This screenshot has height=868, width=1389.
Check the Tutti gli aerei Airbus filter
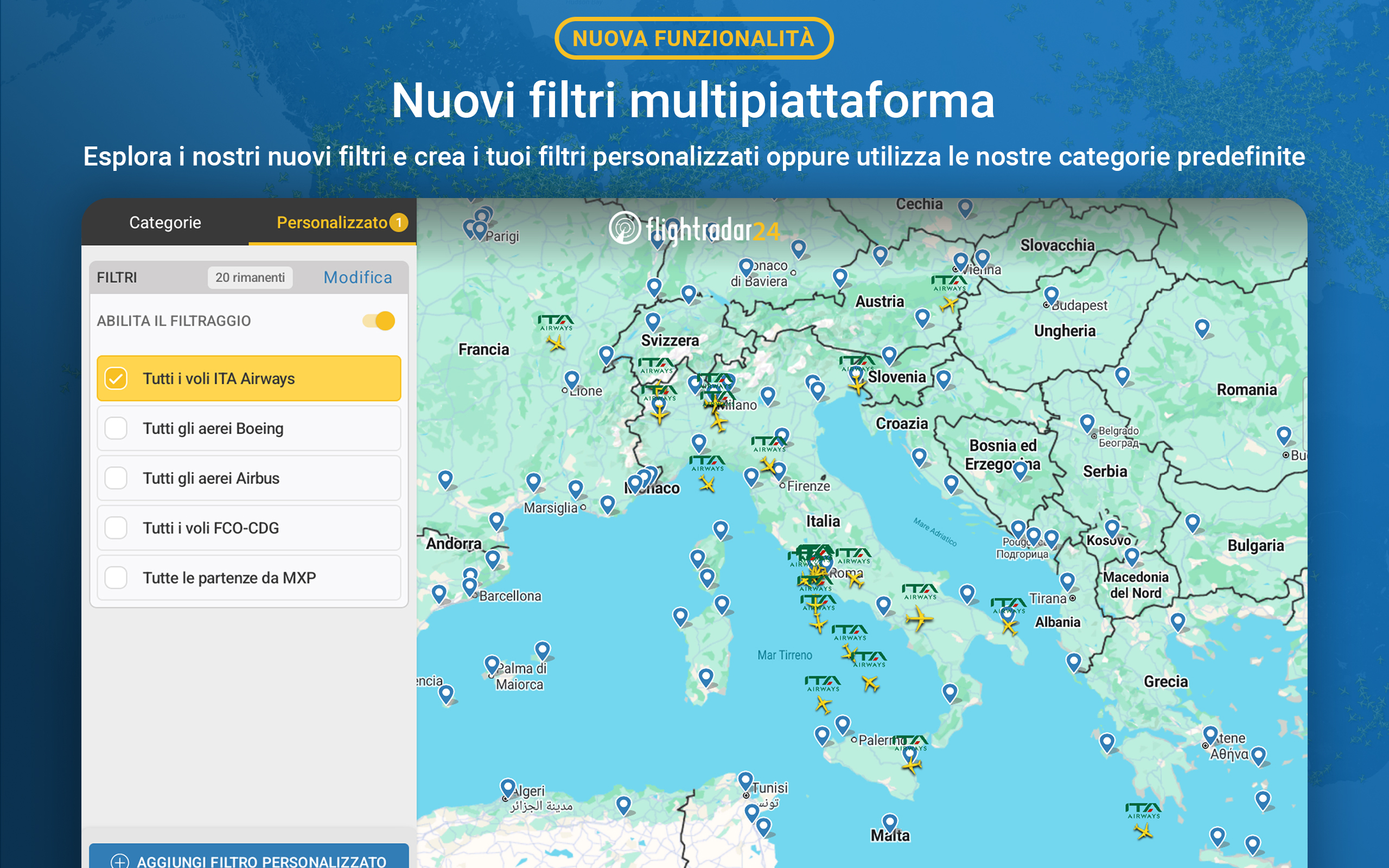point(116,478)
